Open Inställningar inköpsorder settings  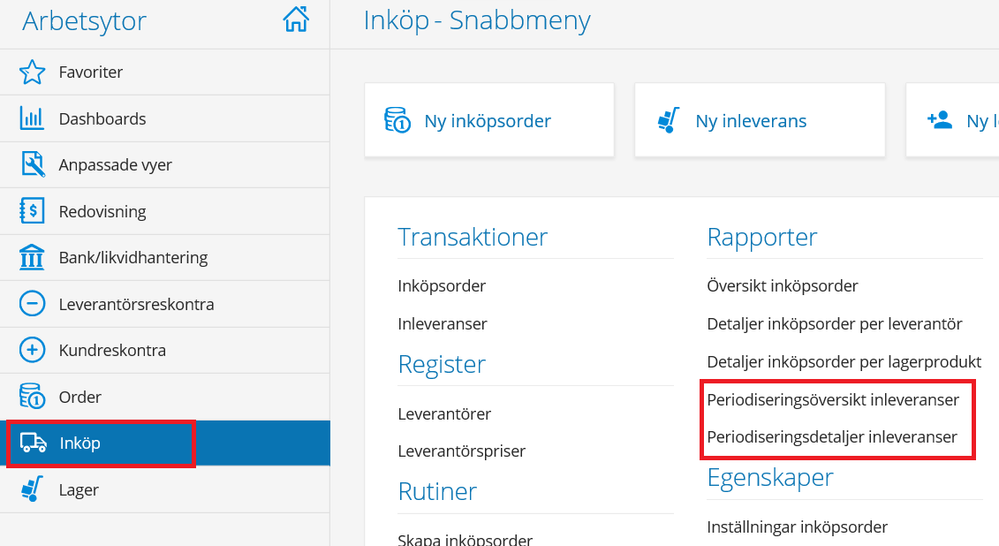pyautogui.click(x=797, y=527)
